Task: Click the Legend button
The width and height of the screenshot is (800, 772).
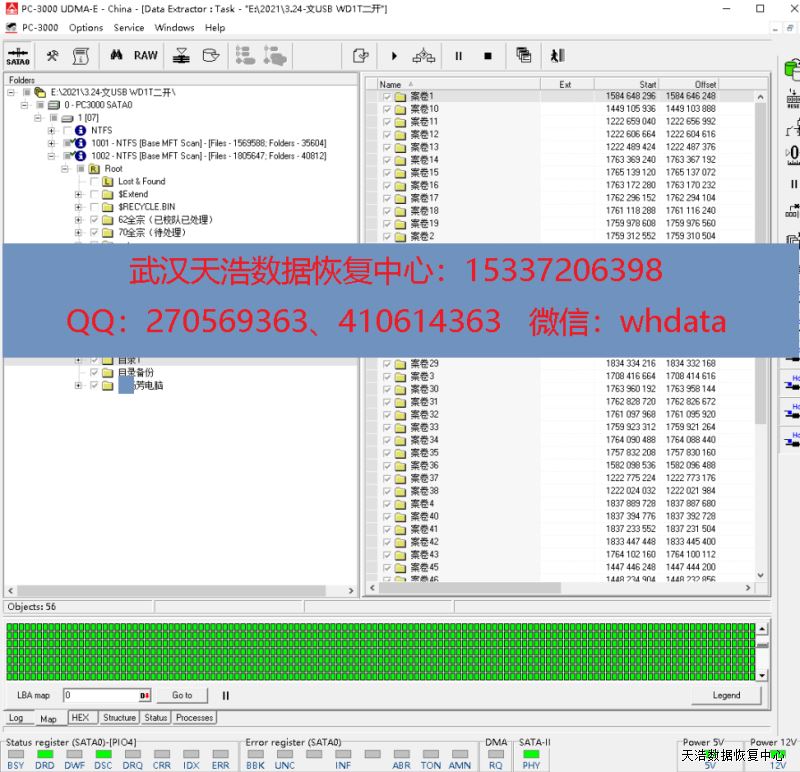Action: (x=726, y=695)
